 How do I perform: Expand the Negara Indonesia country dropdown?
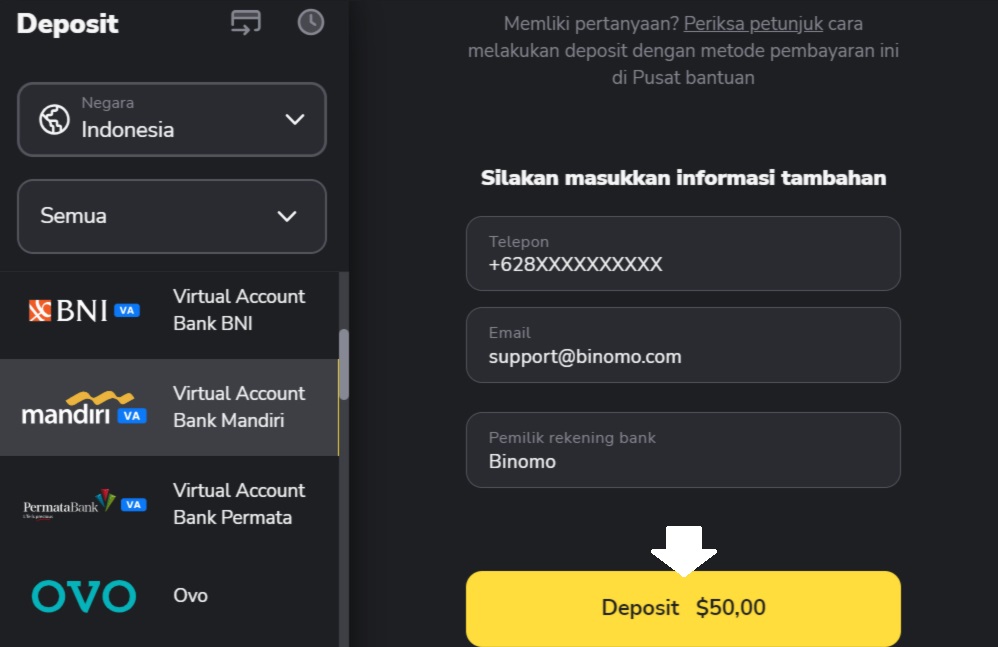tap(172, 119)
